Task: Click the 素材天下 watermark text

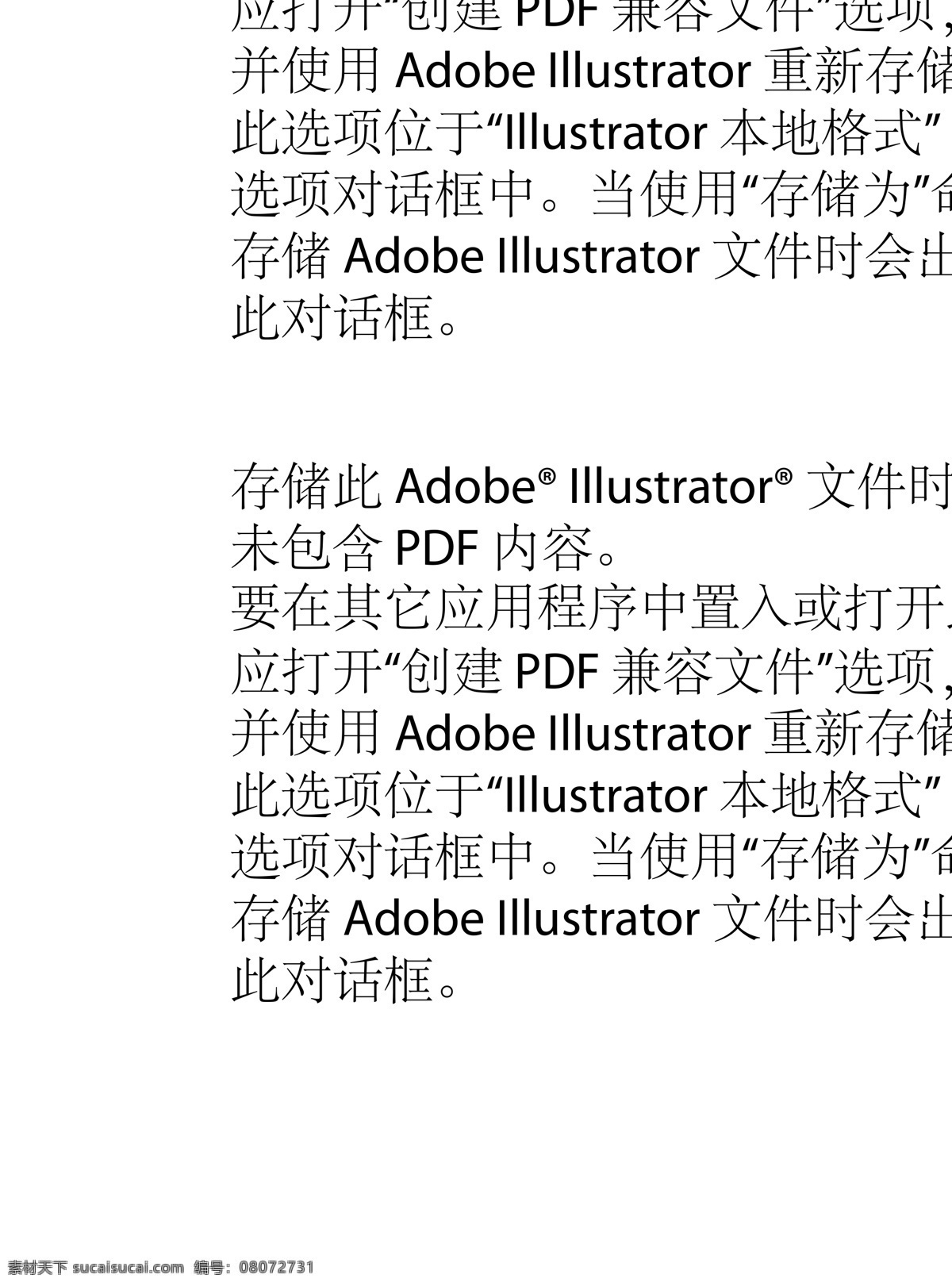Action: tap(37, 1266)
